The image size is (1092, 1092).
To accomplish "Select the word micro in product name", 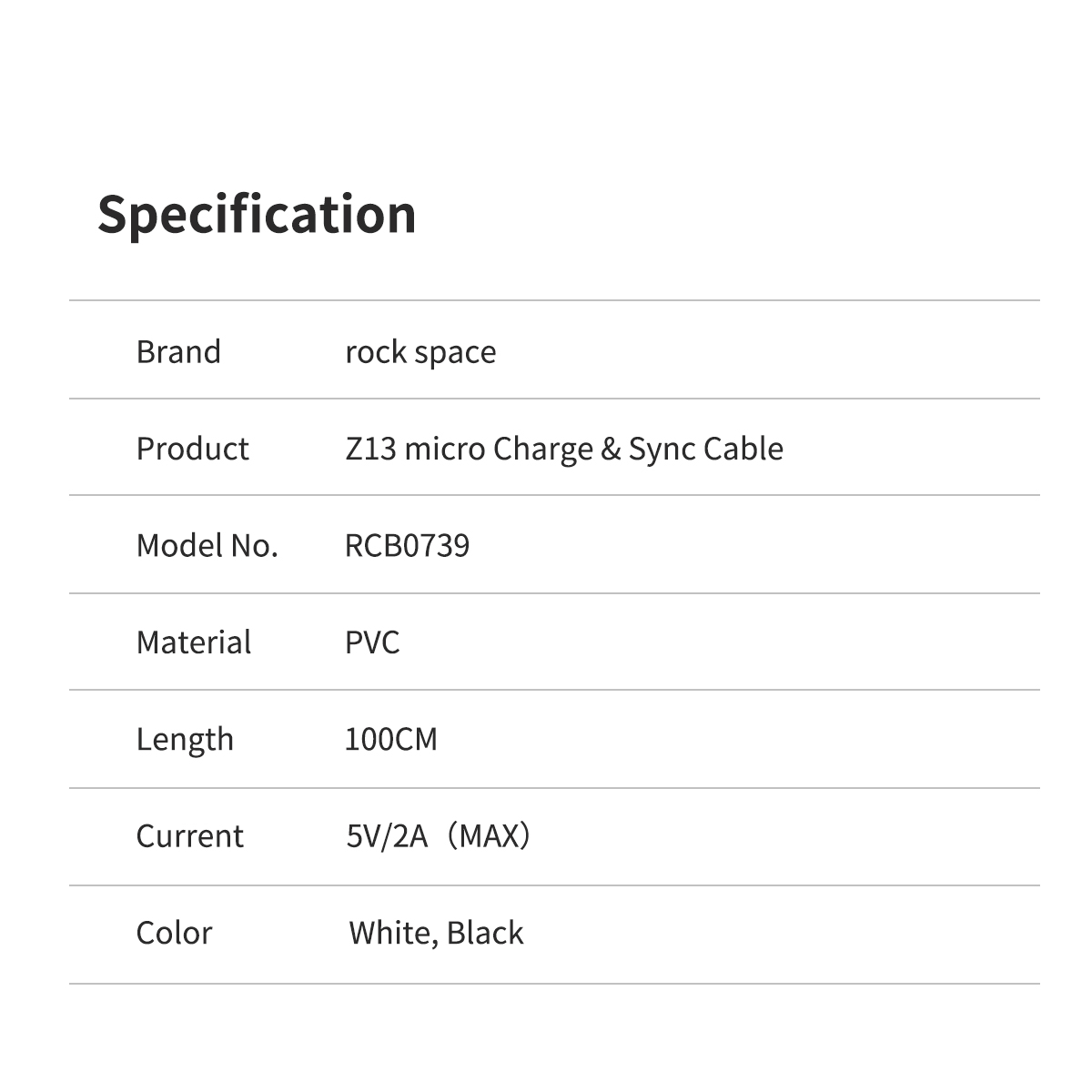I will click(444, 449).
